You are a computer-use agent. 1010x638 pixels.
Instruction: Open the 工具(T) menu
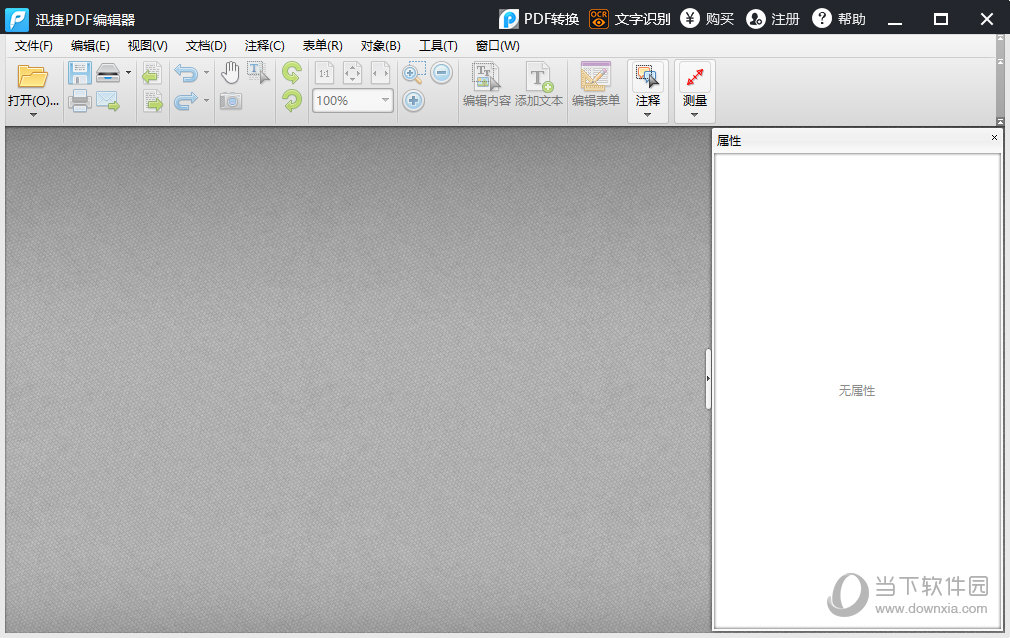click(438, 46)
